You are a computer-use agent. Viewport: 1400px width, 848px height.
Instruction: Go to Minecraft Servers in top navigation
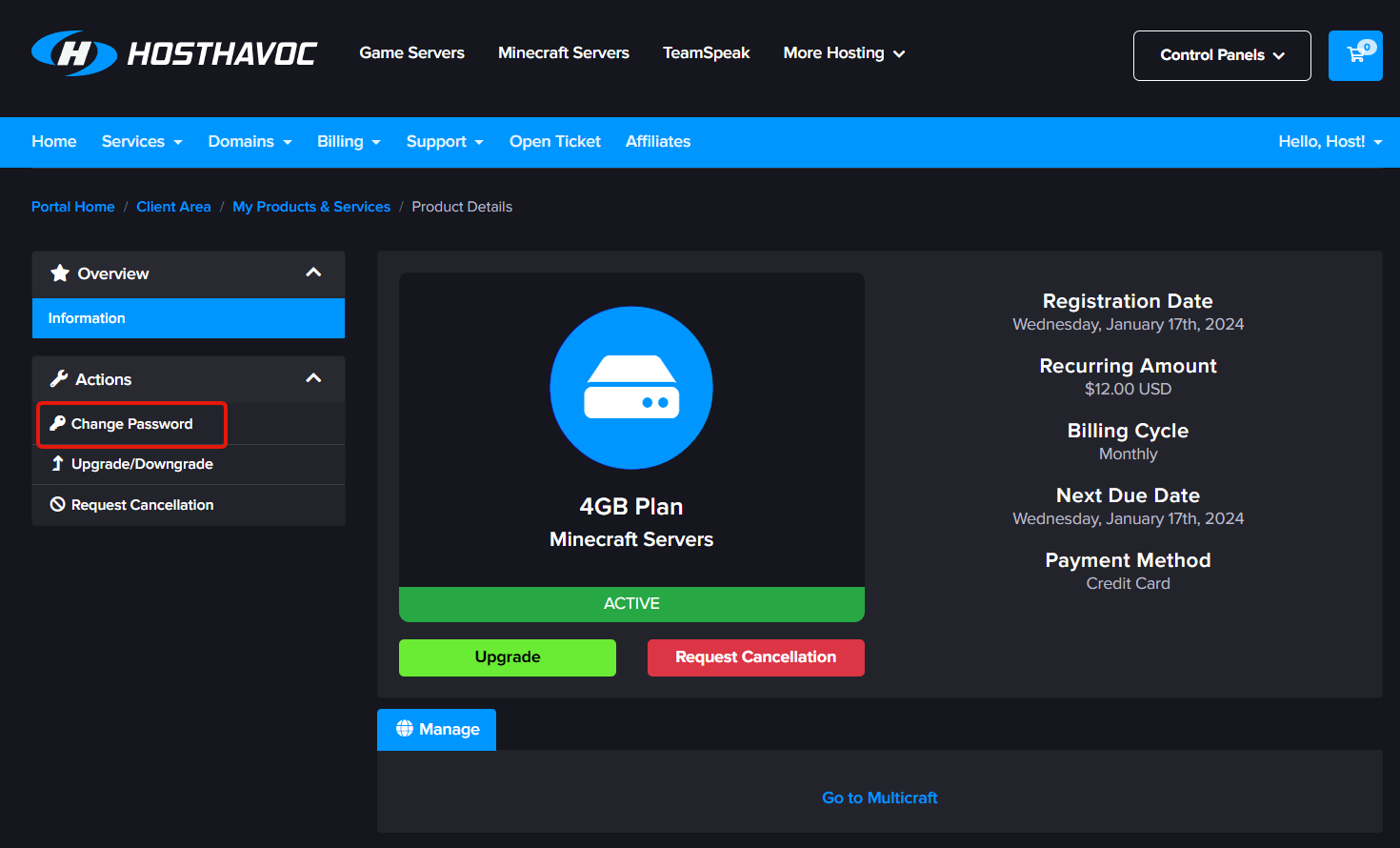(564, 53)
